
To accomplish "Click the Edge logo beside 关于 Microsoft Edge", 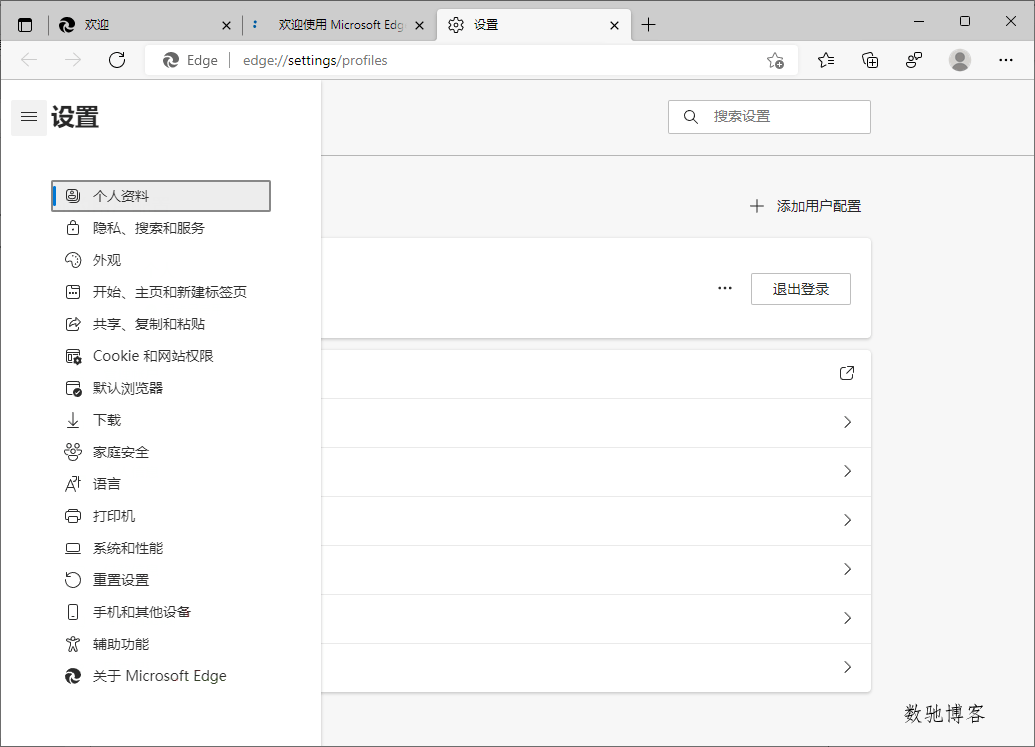I will click(x=73, y=676).
